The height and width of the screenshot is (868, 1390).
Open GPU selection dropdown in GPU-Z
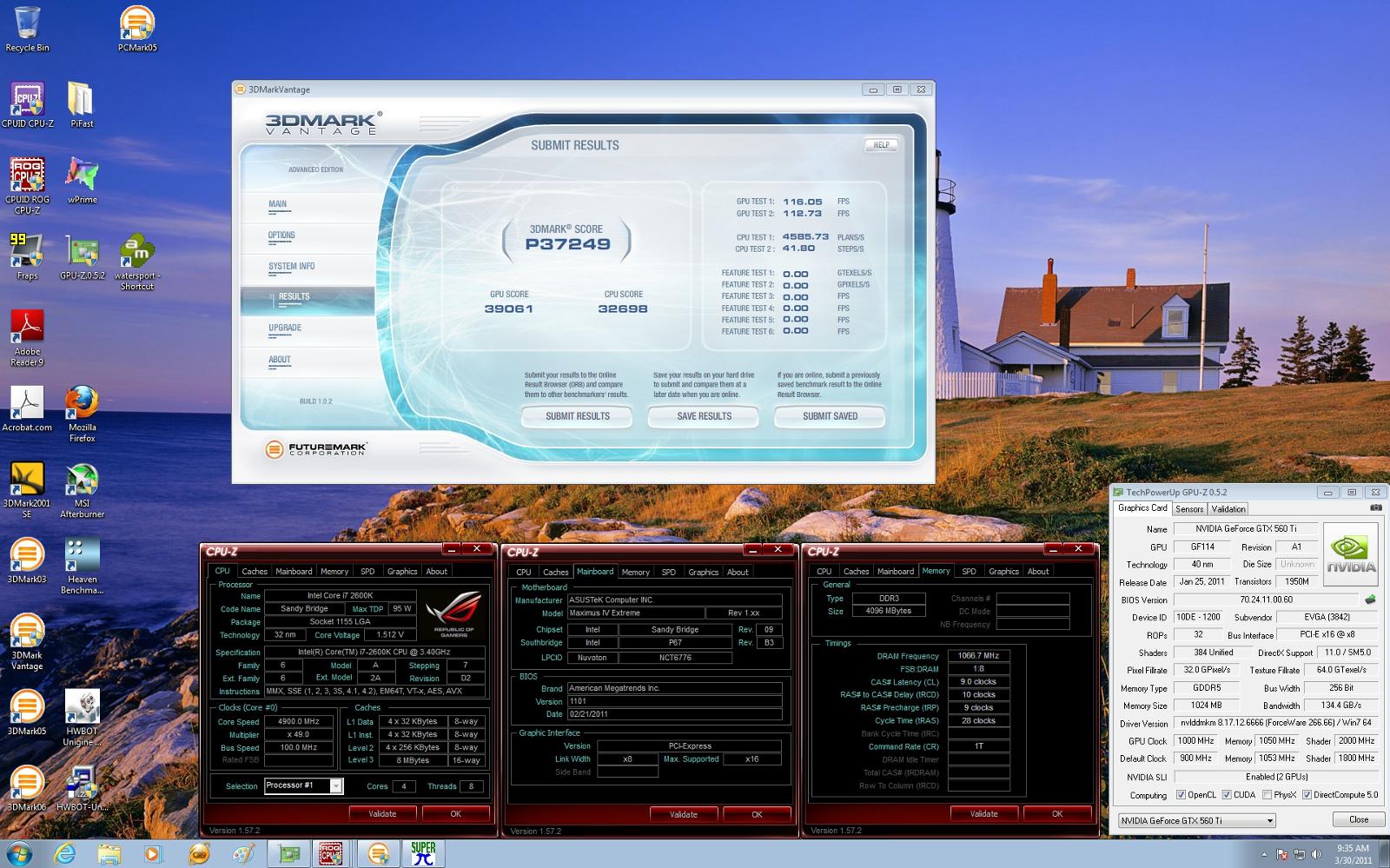[1197, 820]
